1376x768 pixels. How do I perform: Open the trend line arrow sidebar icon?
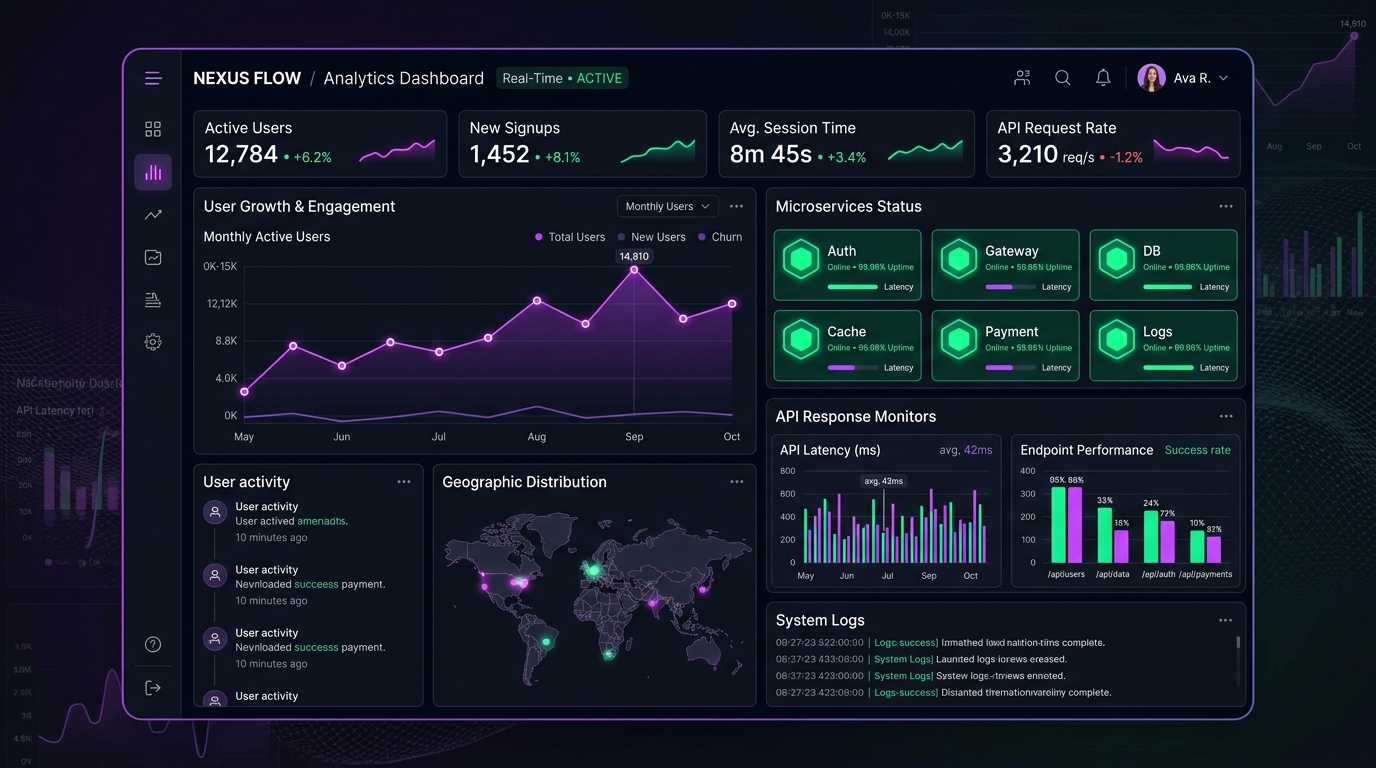153,215
